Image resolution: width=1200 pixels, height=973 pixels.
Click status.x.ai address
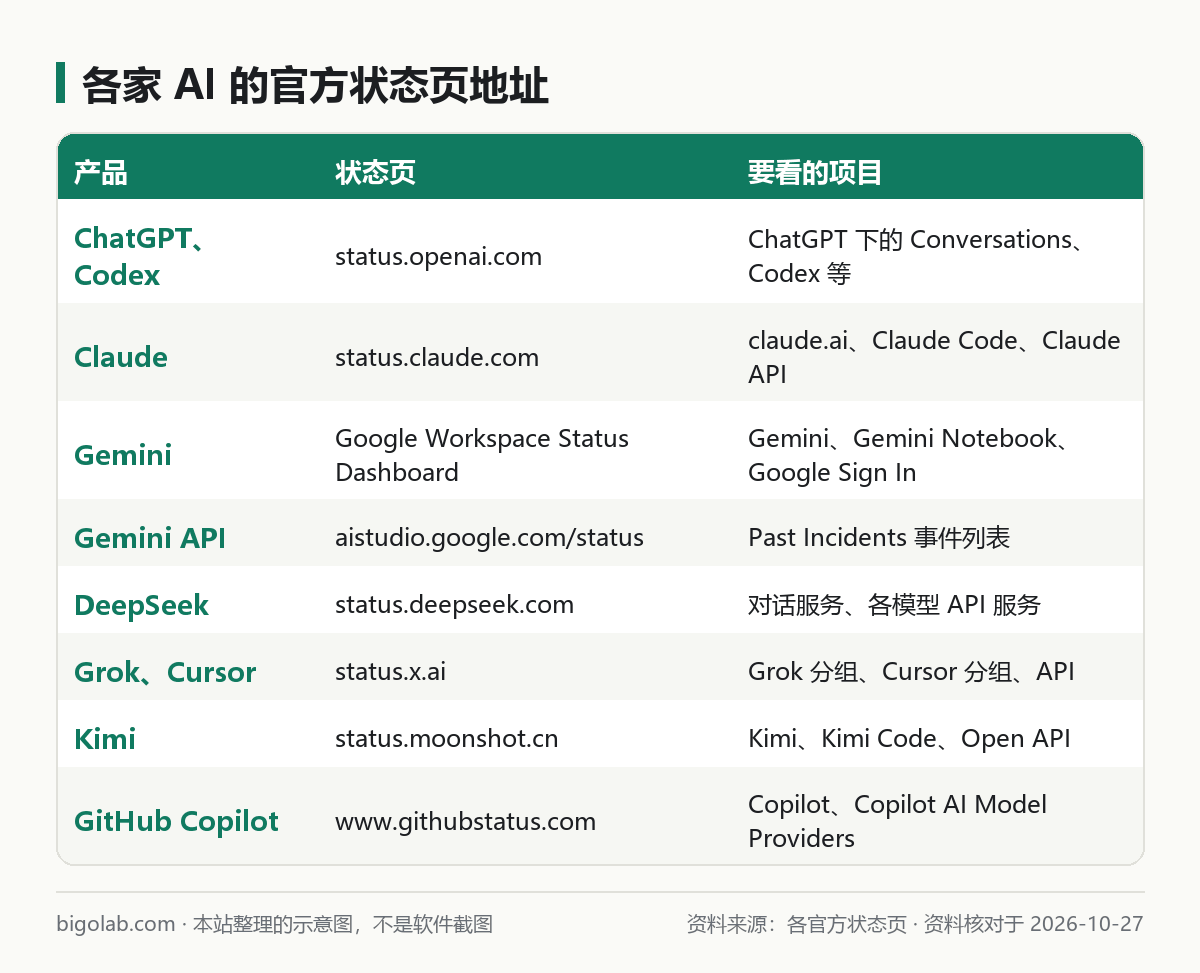click(390, 671)
